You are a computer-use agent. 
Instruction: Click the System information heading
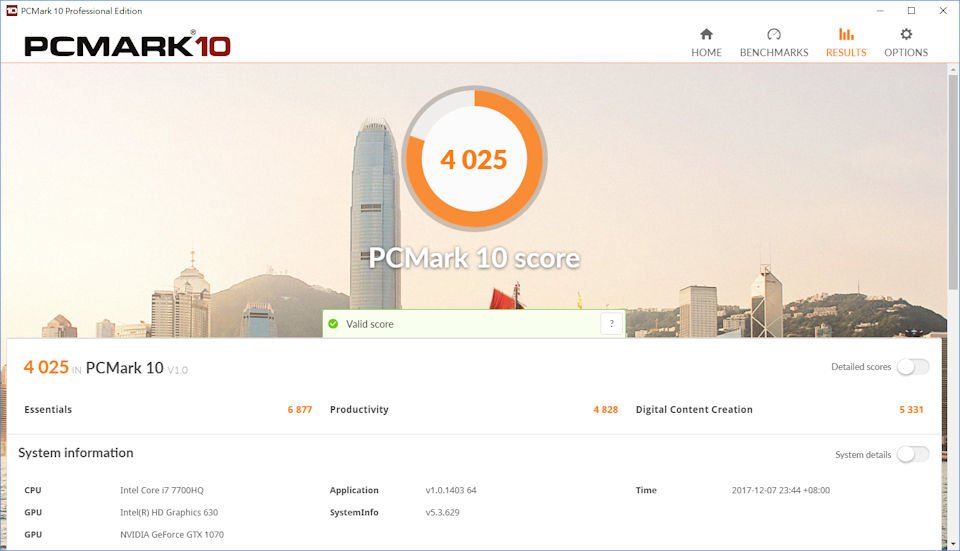75,452
